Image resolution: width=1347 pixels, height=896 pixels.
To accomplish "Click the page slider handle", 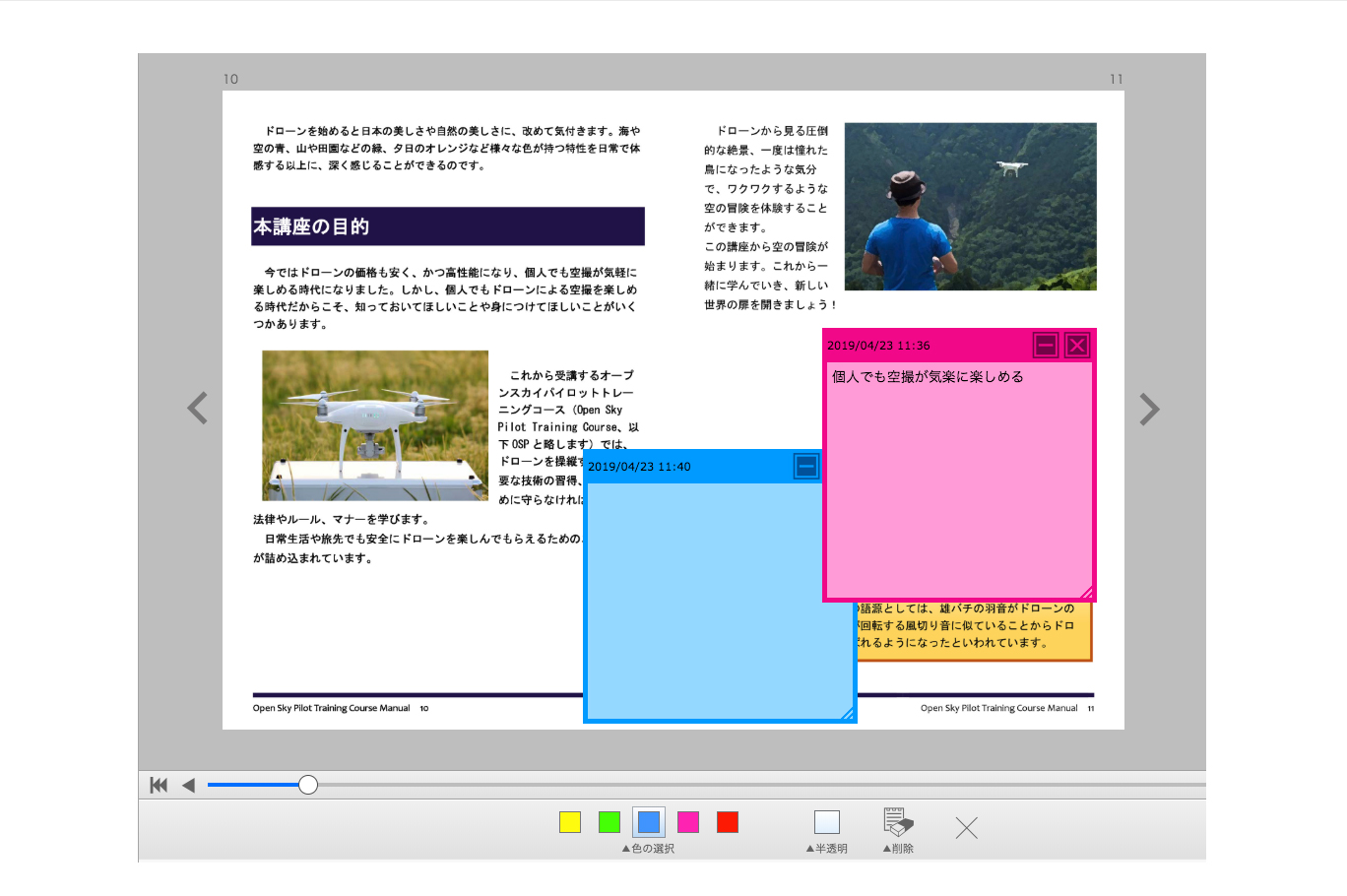I will [308, 785].
